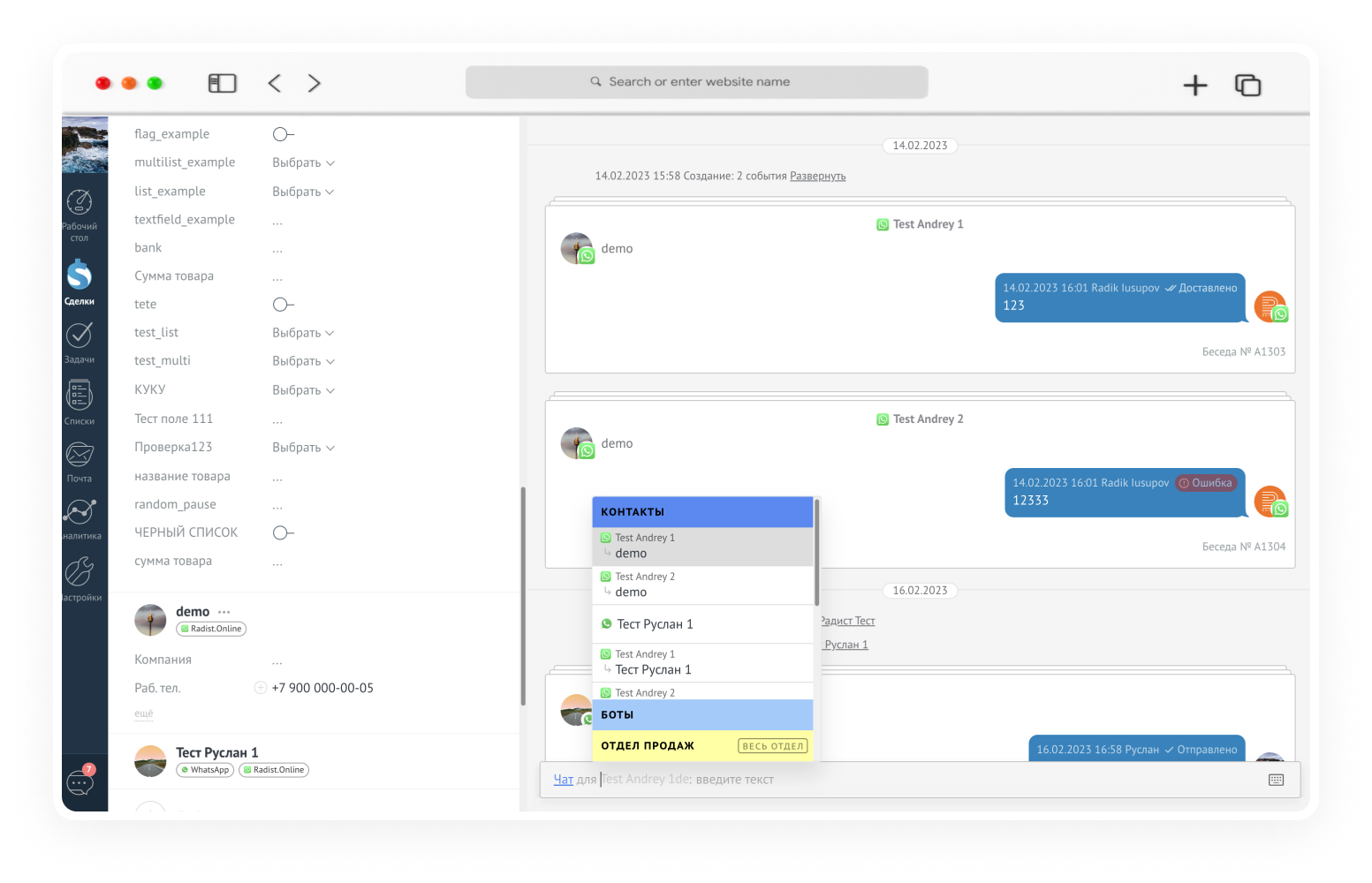1372x883 pixels.
Task: Click the bank value field
Action: (277, 249)
